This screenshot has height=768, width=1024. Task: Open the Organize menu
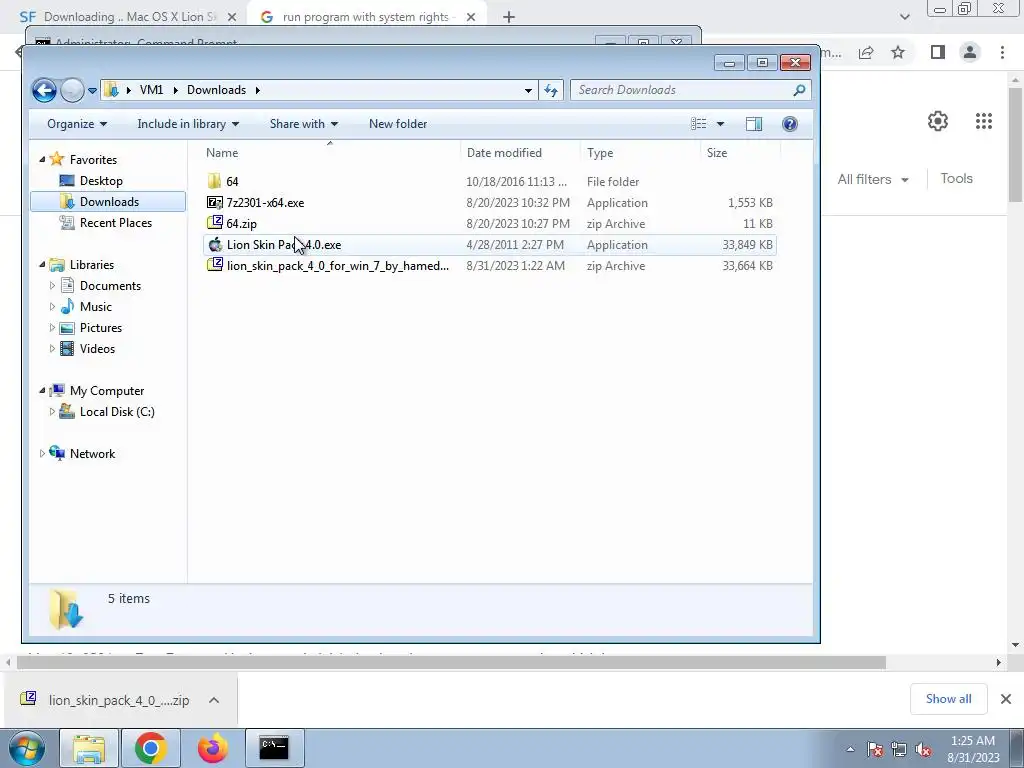76,124
